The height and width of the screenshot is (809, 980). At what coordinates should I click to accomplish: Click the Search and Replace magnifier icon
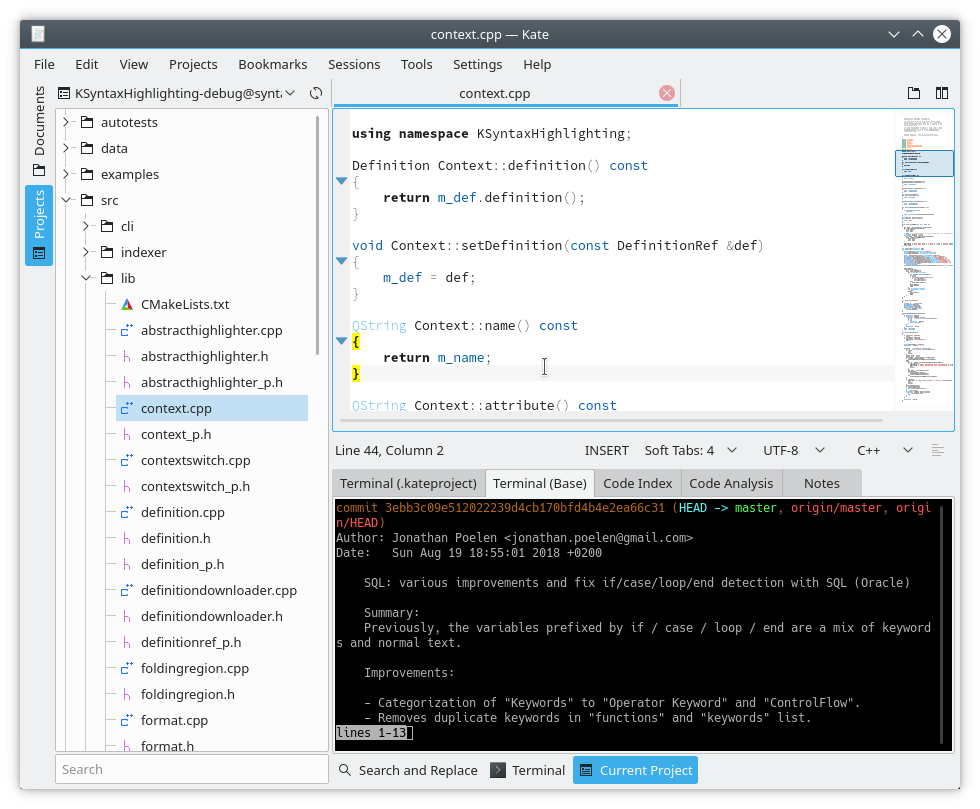[x=344, y=770]
